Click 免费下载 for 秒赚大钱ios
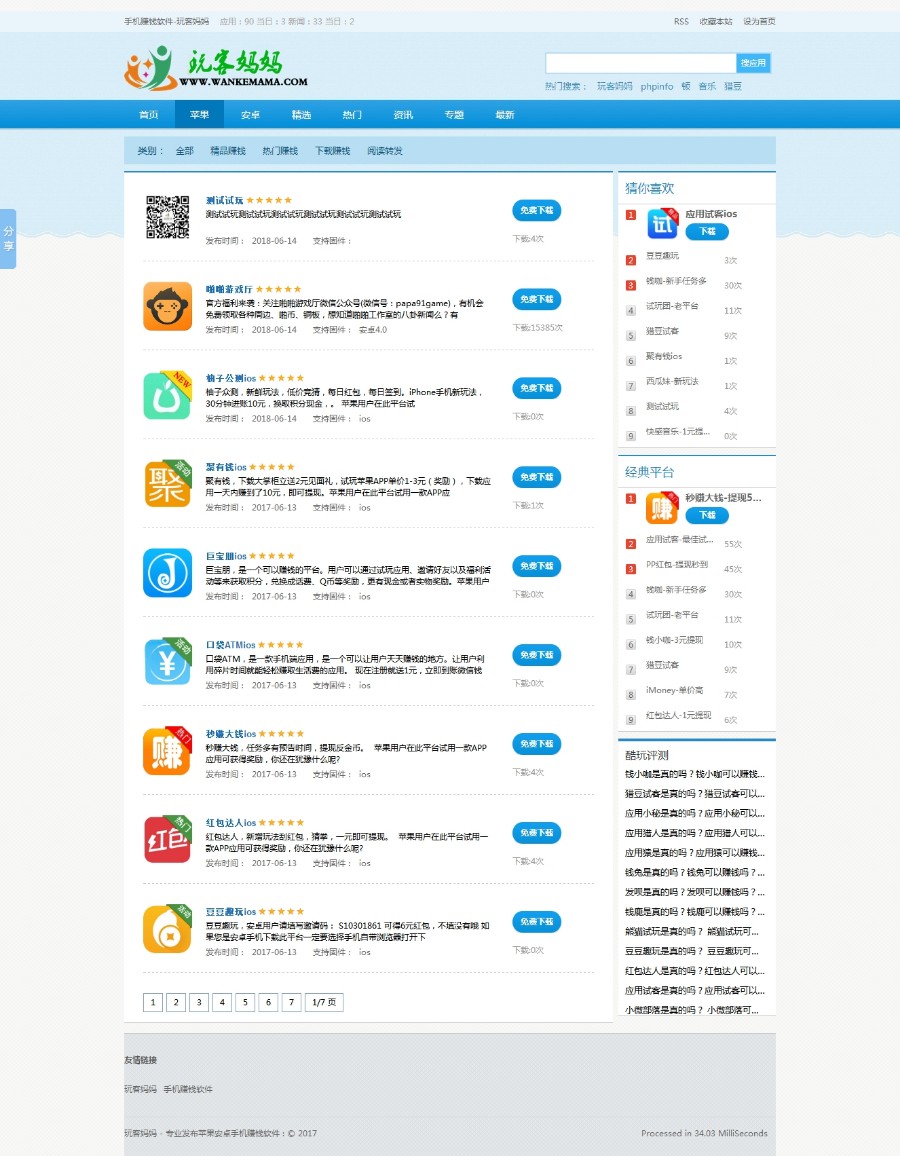This screenshot has width=900, height=1156. [x=537, y=744]
